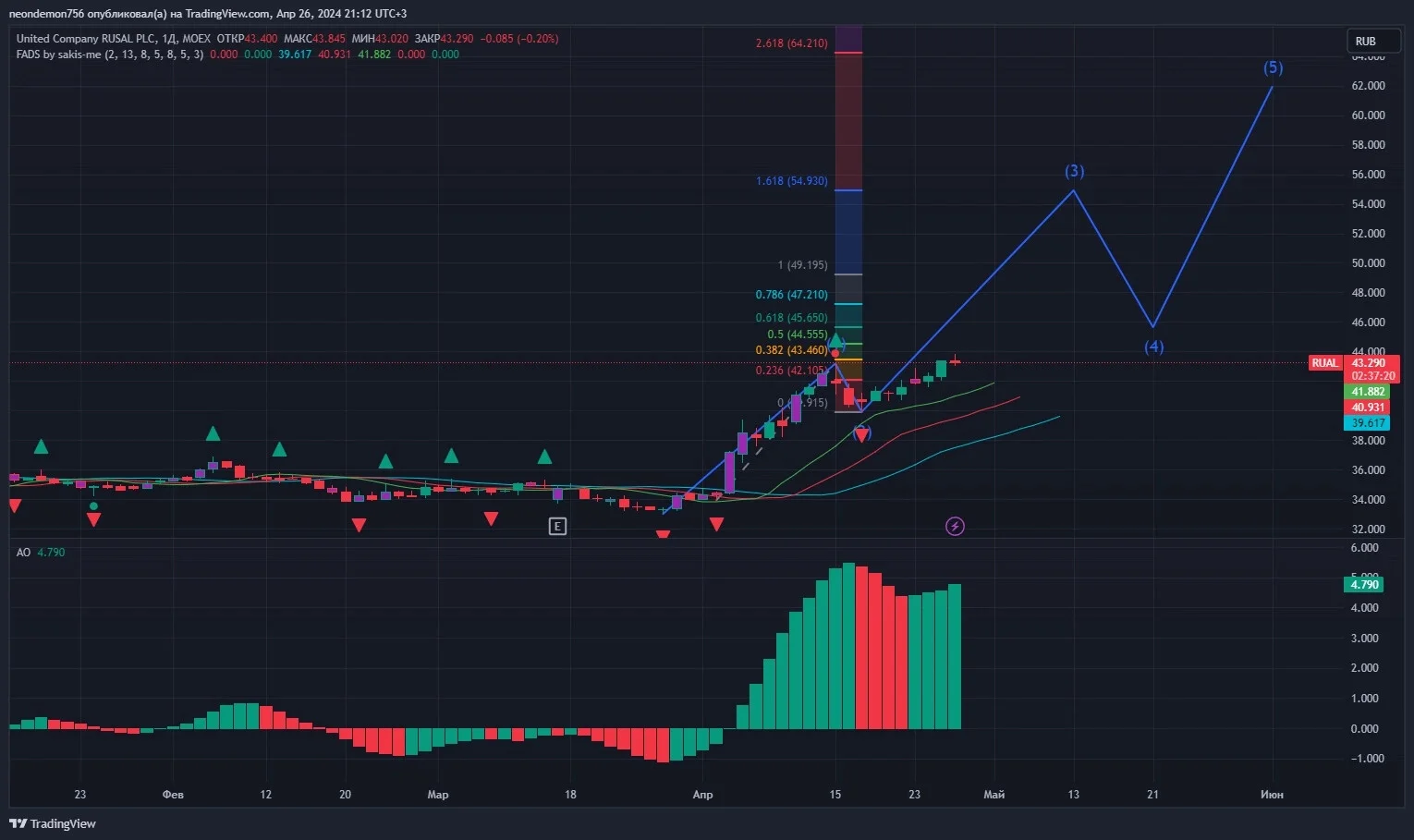This screenshot has width=1414, height=840.
Task: Click the 62.000 price scale level
Action: (x=1368, y=86)
